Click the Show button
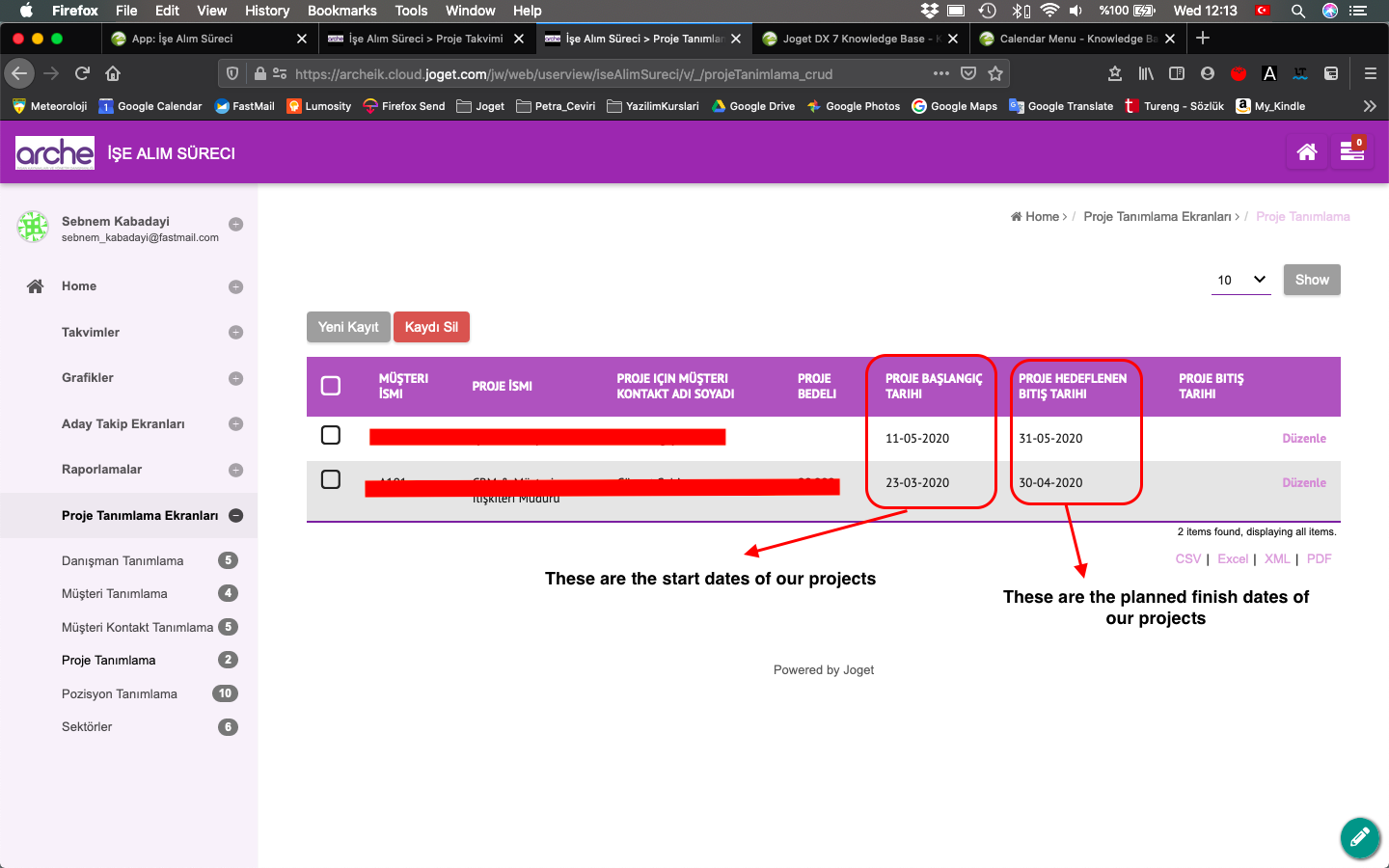Screen dimensions: 1389x868 click(1312, 280)
